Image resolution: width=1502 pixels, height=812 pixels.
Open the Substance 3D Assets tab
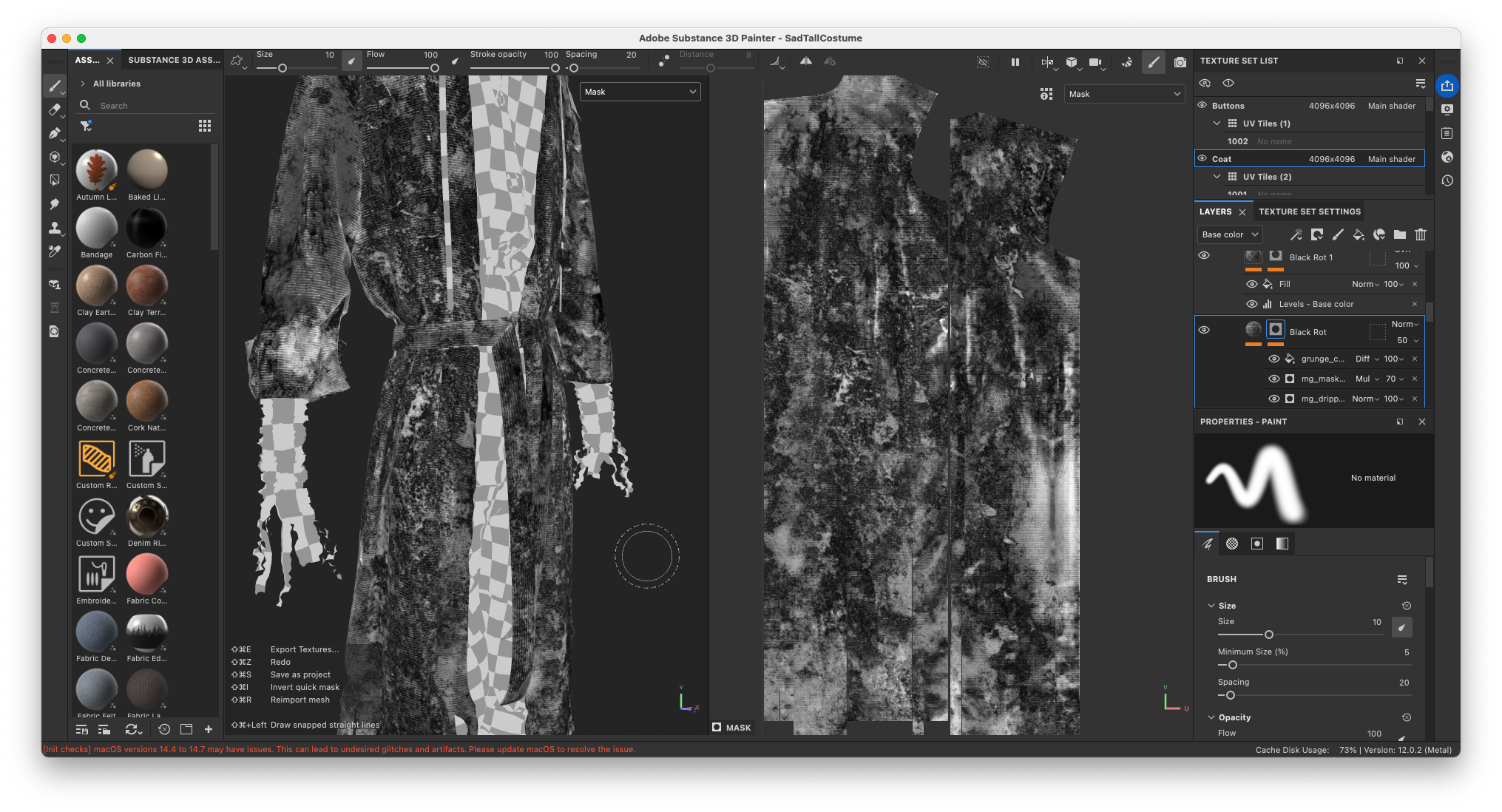tap(174, 60)
